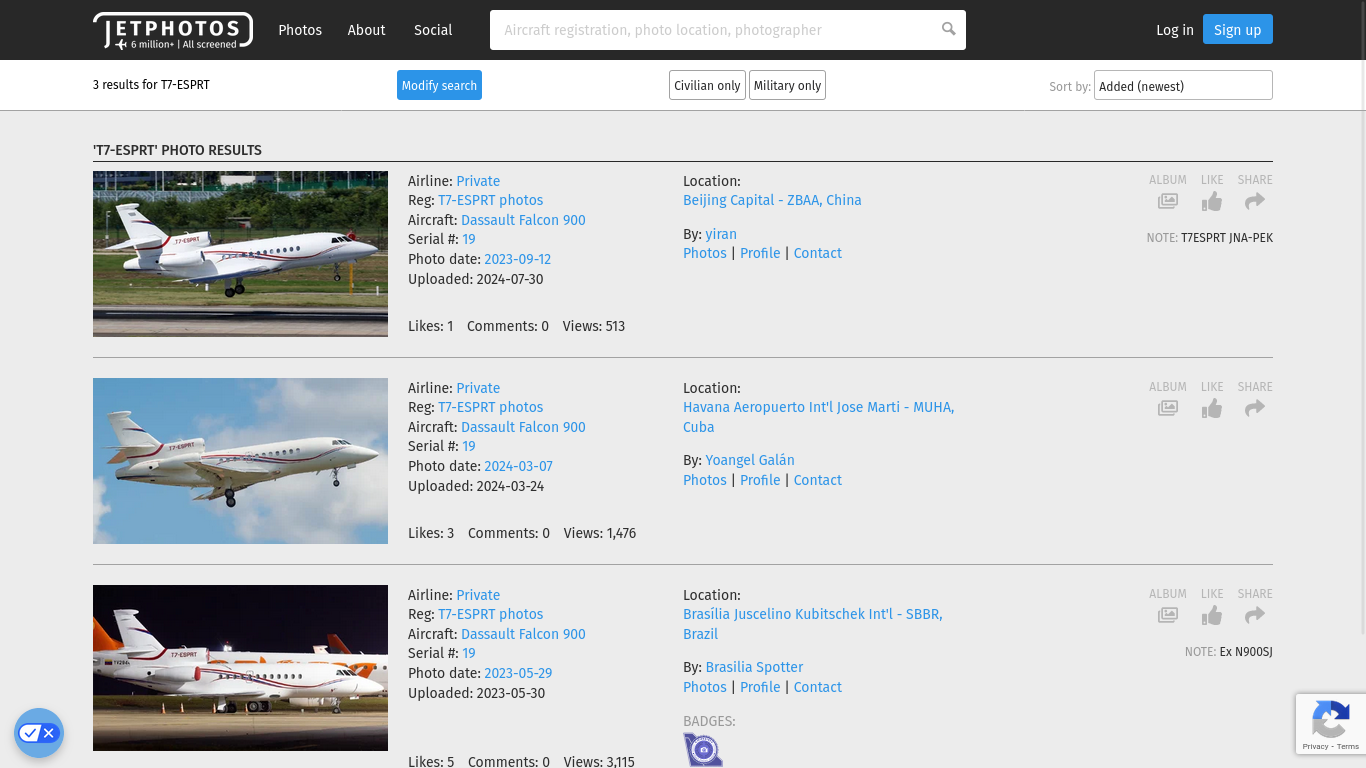
Task: Share the Havana photo
Action: (x=1255, y=408)
